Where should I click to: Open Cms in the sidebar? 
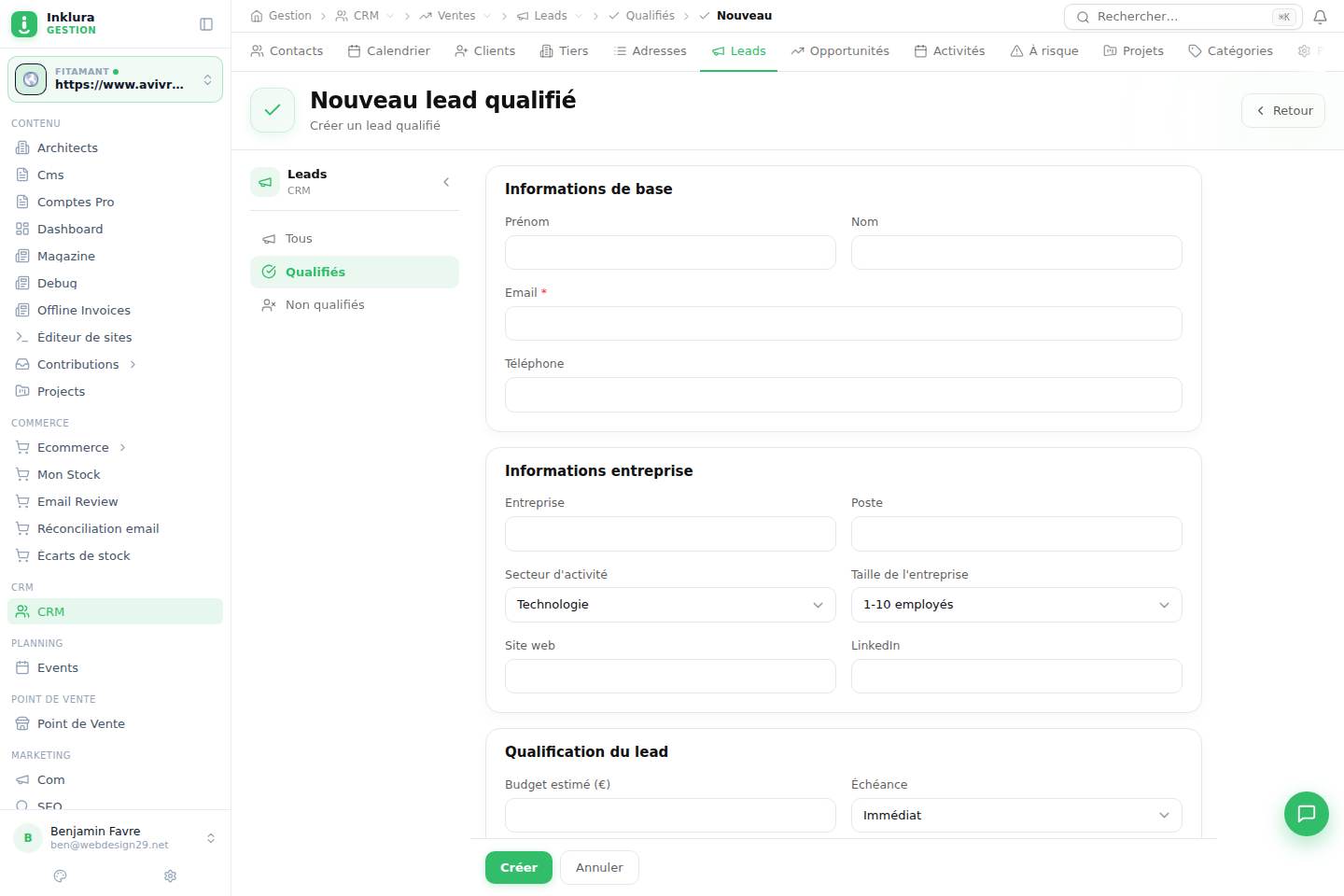pos(116,175)
